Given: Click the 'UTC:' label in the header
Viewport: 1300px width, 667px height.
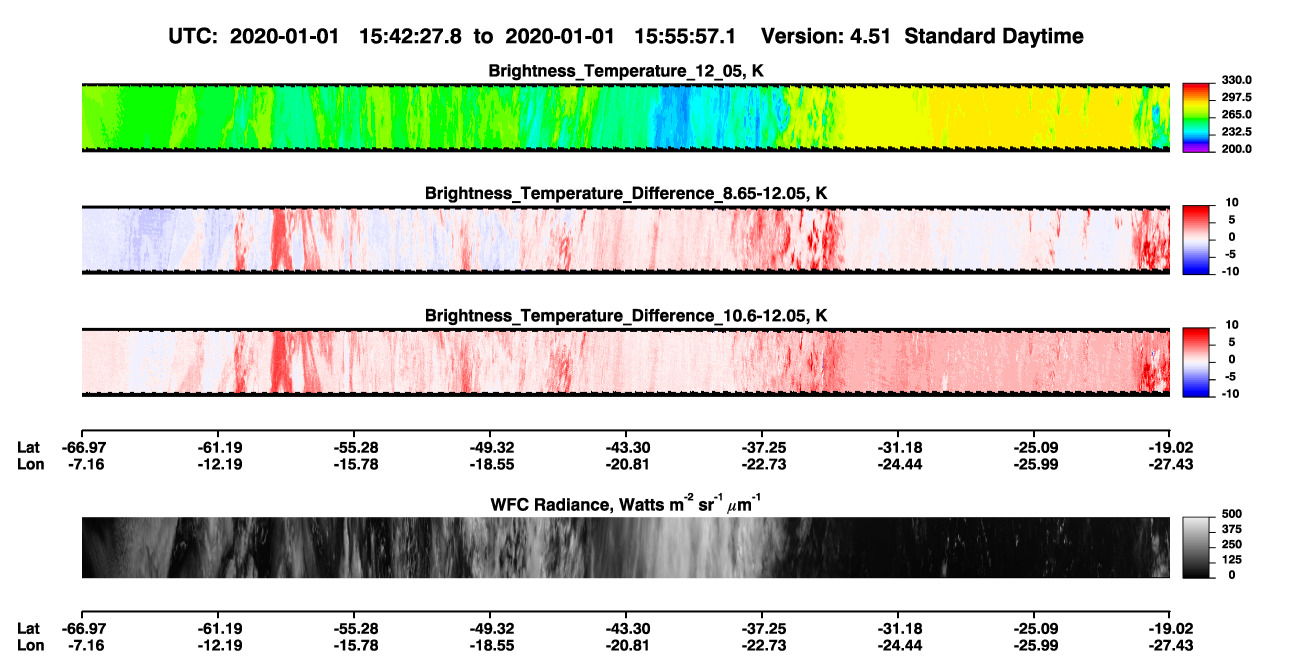Looking at the screenshot, I should coord(194,36).
